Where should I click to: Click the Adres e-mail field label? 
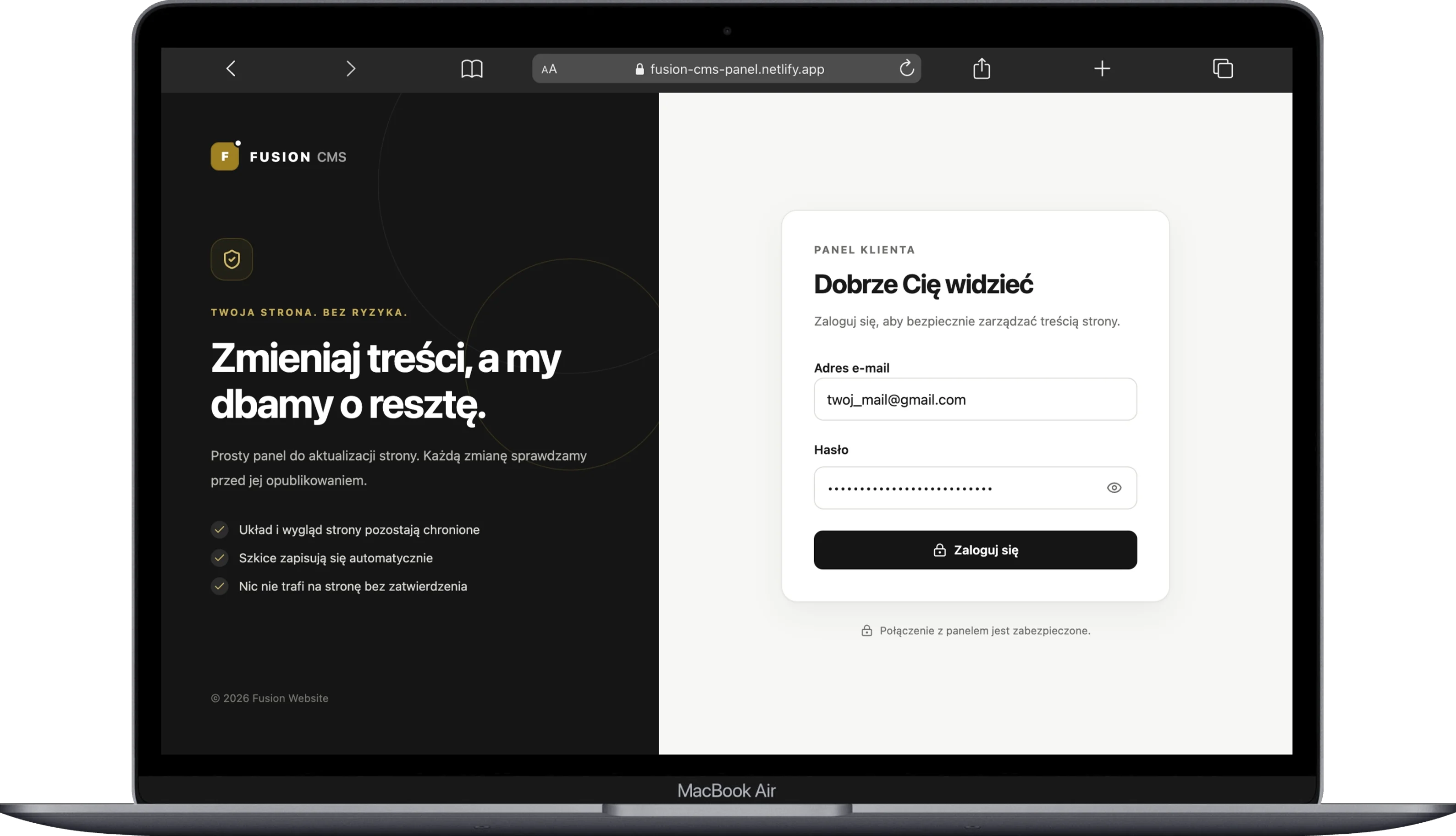pos(851,368)
